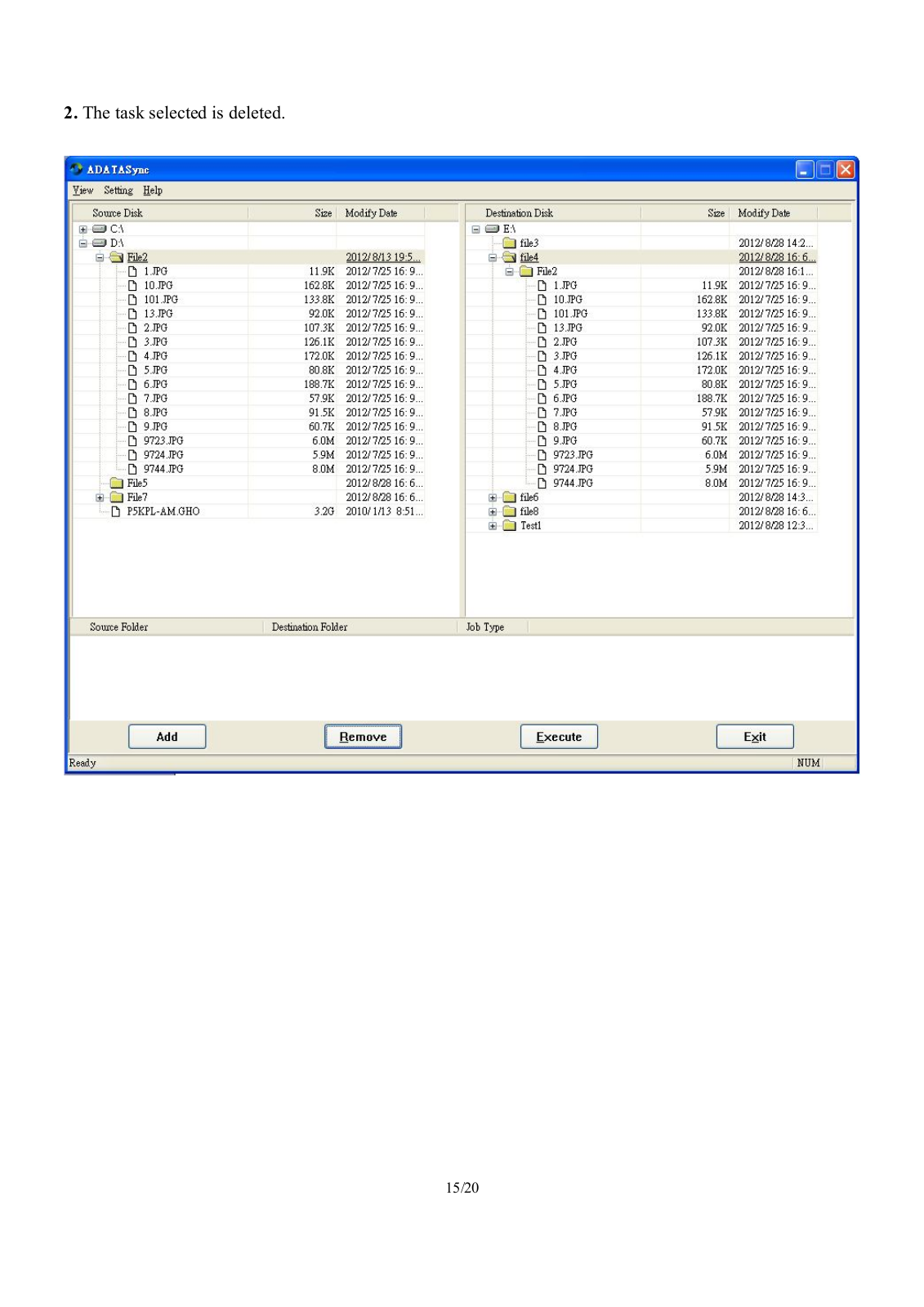Click the destination File2 folder icon
924x1307 pixels.
coord(527,272)
